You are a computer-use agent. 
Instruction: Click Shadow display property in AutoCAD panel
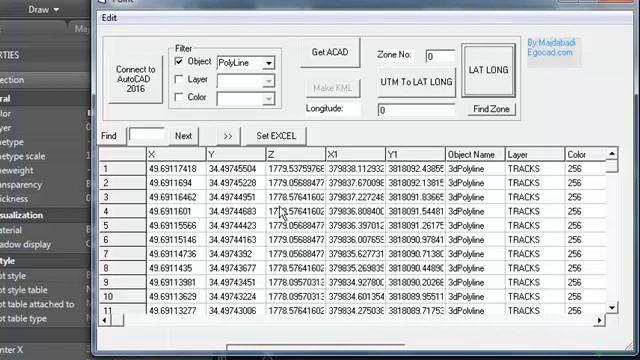(x=25, y=244)
